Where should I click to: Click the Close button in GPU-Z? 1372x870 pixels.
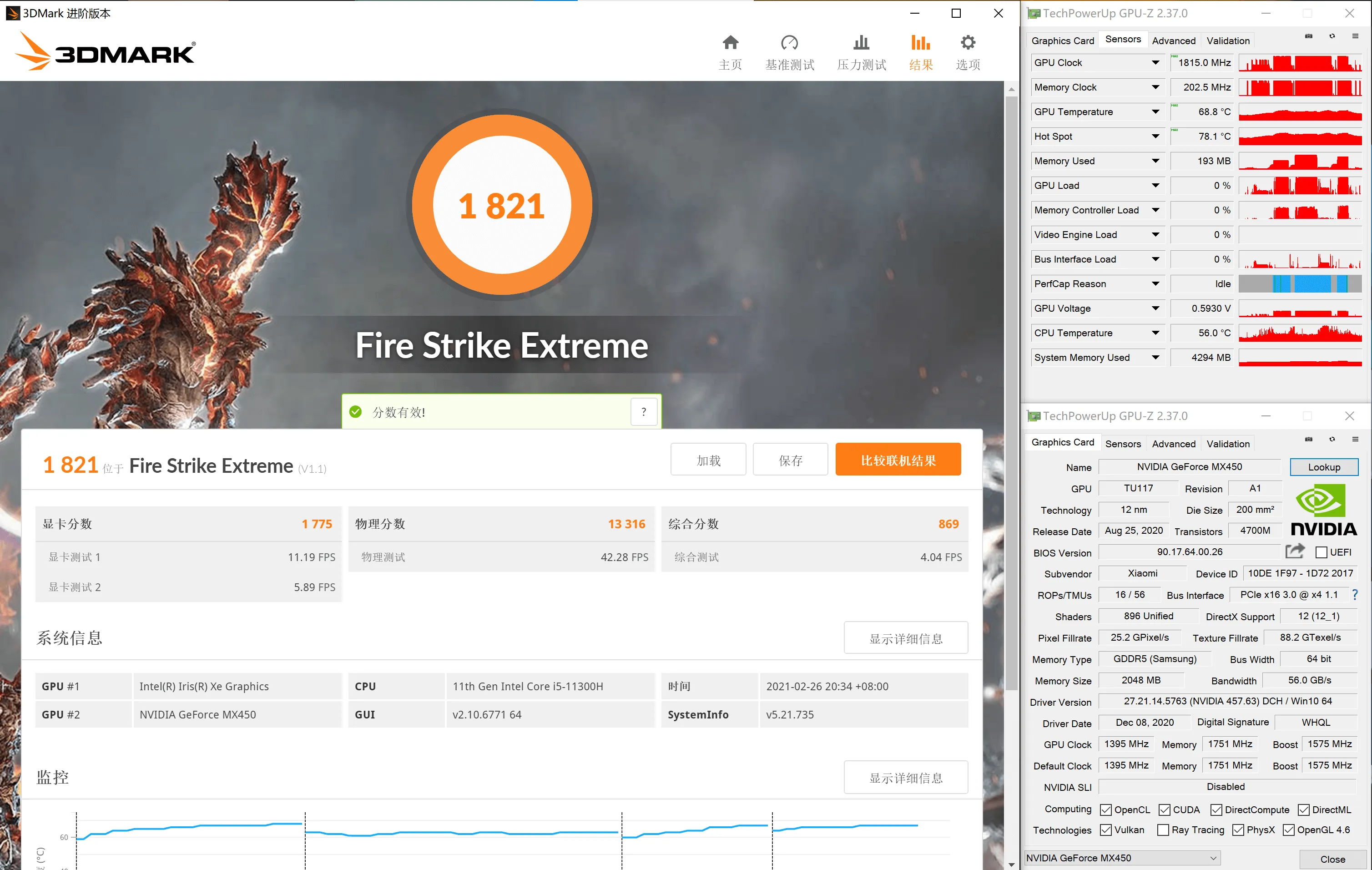(x=1333, y=859)
